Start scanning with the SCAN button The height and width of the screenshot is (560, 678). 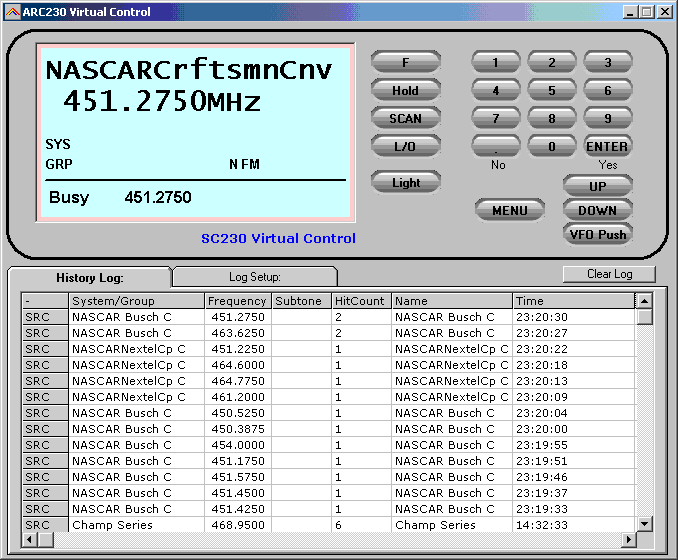(x=406, y=118)
